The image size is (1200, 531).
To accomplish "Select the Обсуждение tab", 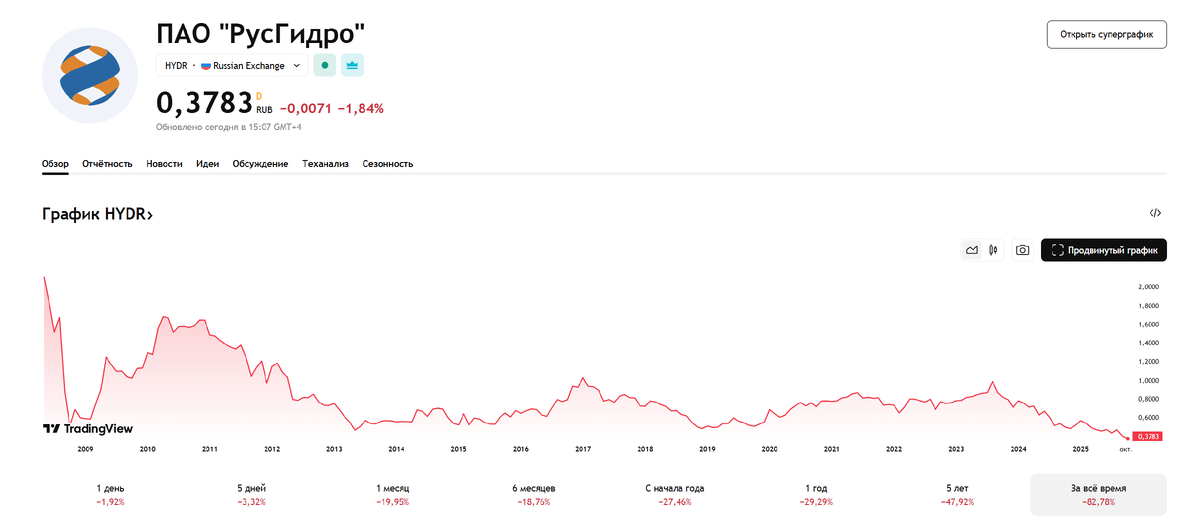I will coord(260,164).
